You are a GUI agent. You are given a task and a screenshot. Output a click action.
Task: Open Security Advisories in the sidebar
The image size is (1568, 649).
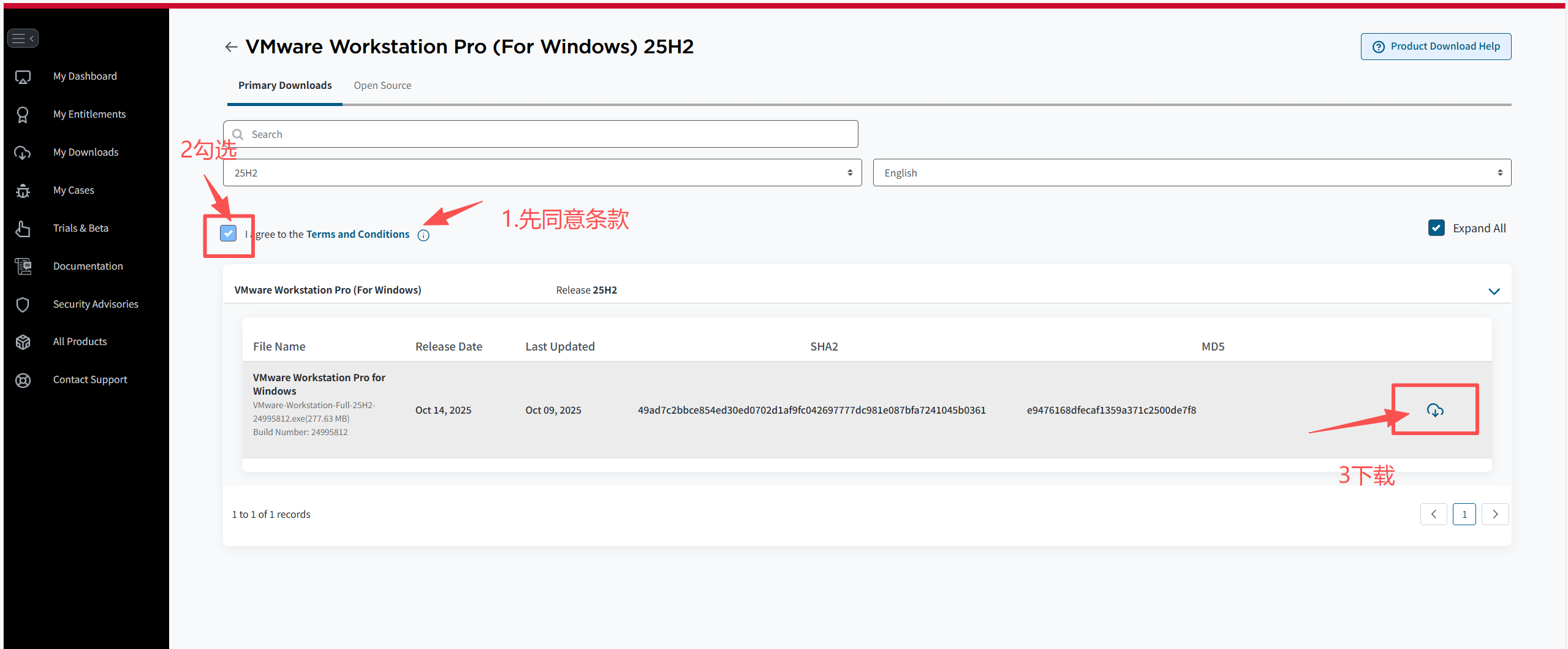coord(96,304)
